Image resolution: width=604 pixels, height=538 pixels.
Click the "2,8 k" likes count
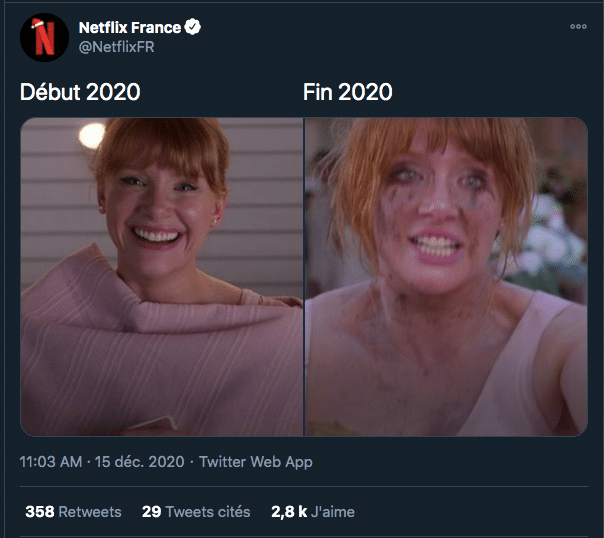[288, 512]
